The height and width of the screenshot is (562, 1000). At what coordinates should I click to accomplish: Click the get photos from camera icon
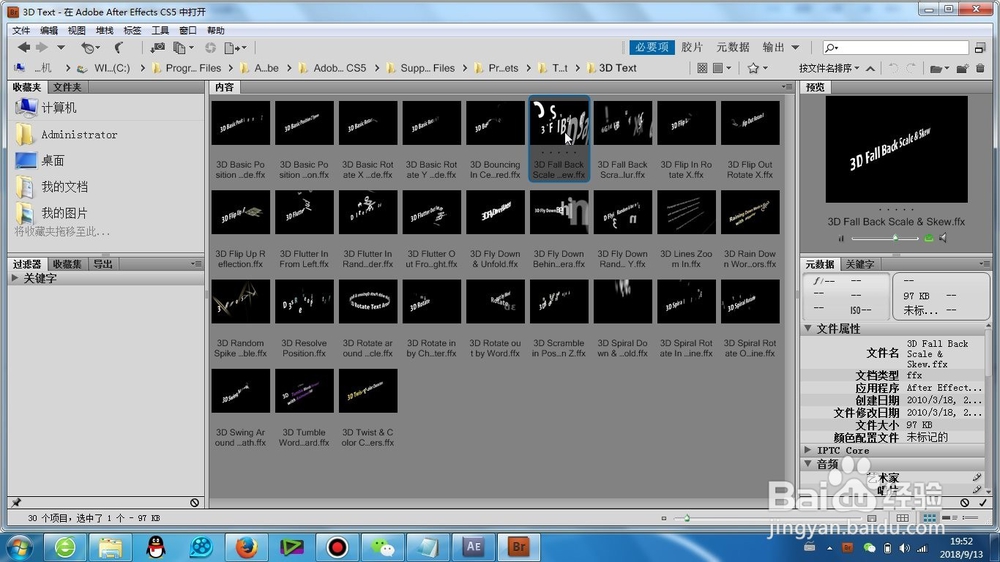click(x=157, y=48)
